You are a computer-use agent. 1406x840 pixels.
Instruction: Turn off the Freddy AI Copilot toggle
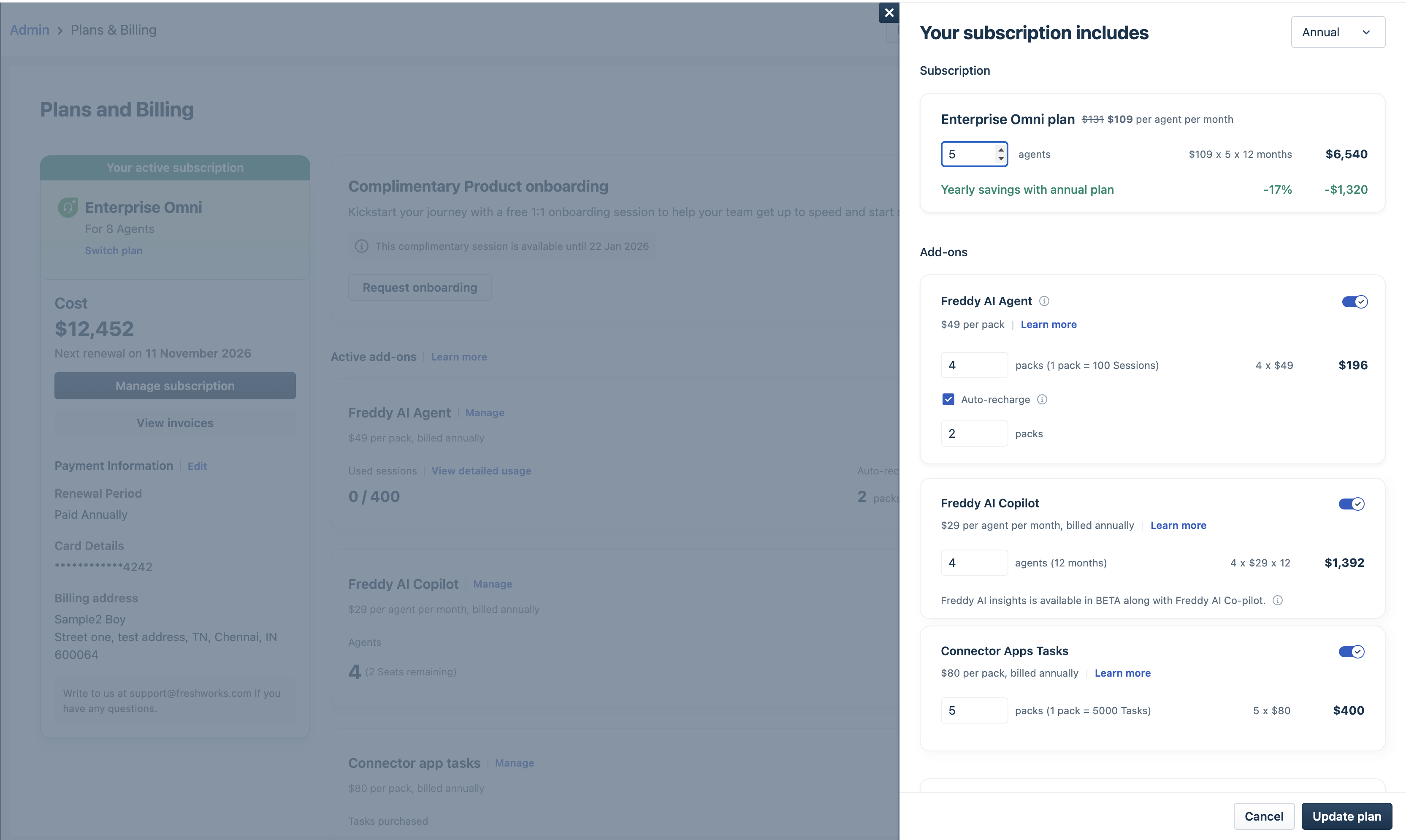pos(1351,504)
